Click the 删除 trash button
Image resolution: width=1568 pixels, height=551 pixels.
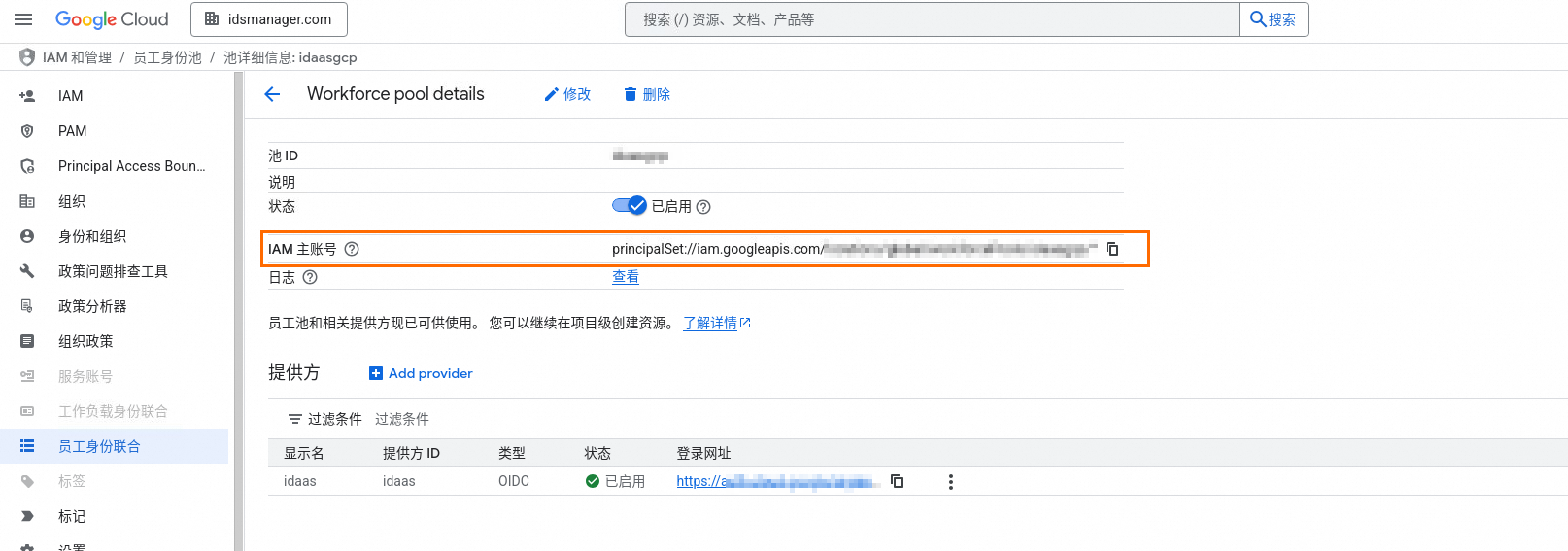pyautogui.click(x=647, y=94)
